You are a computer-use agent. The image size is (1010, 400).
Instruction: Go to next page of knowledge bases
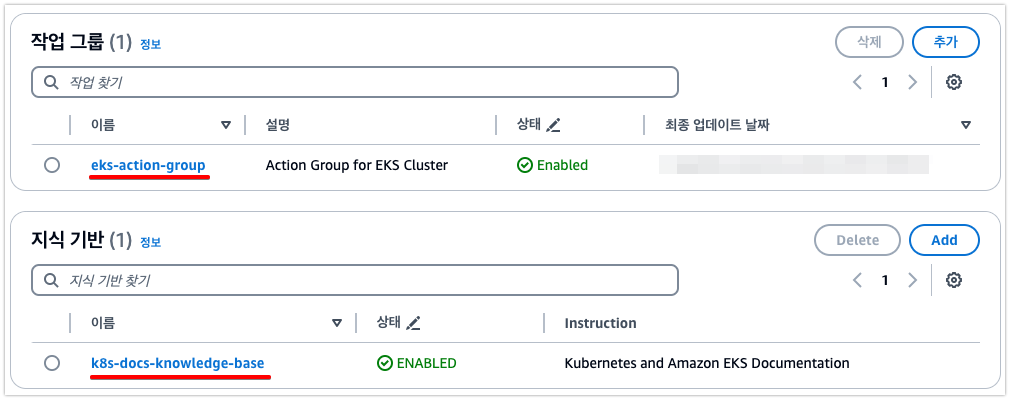[913, 280]
